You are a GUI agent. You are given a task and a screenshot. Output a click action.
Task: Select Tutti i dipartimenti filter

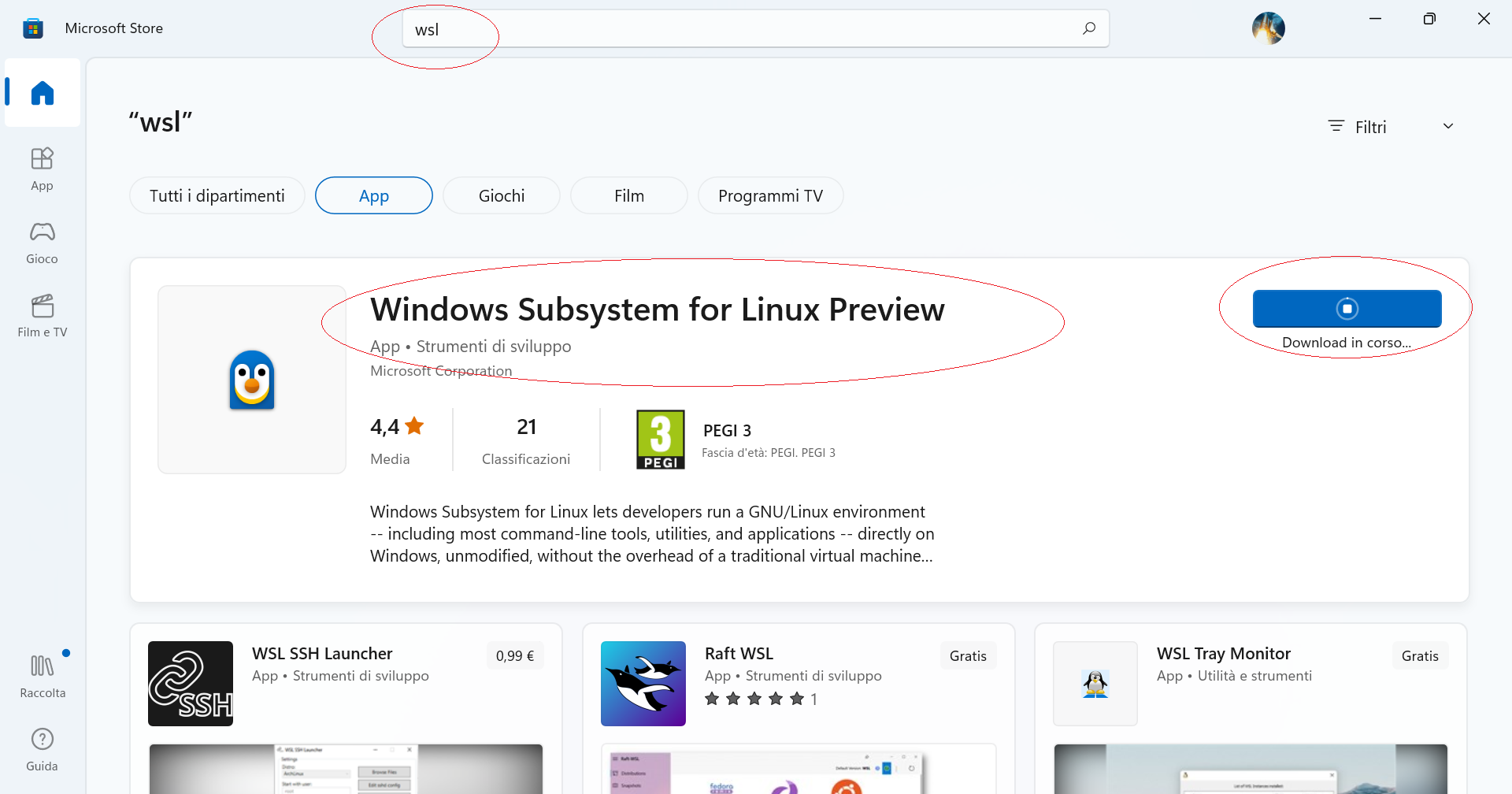[217, 195]
